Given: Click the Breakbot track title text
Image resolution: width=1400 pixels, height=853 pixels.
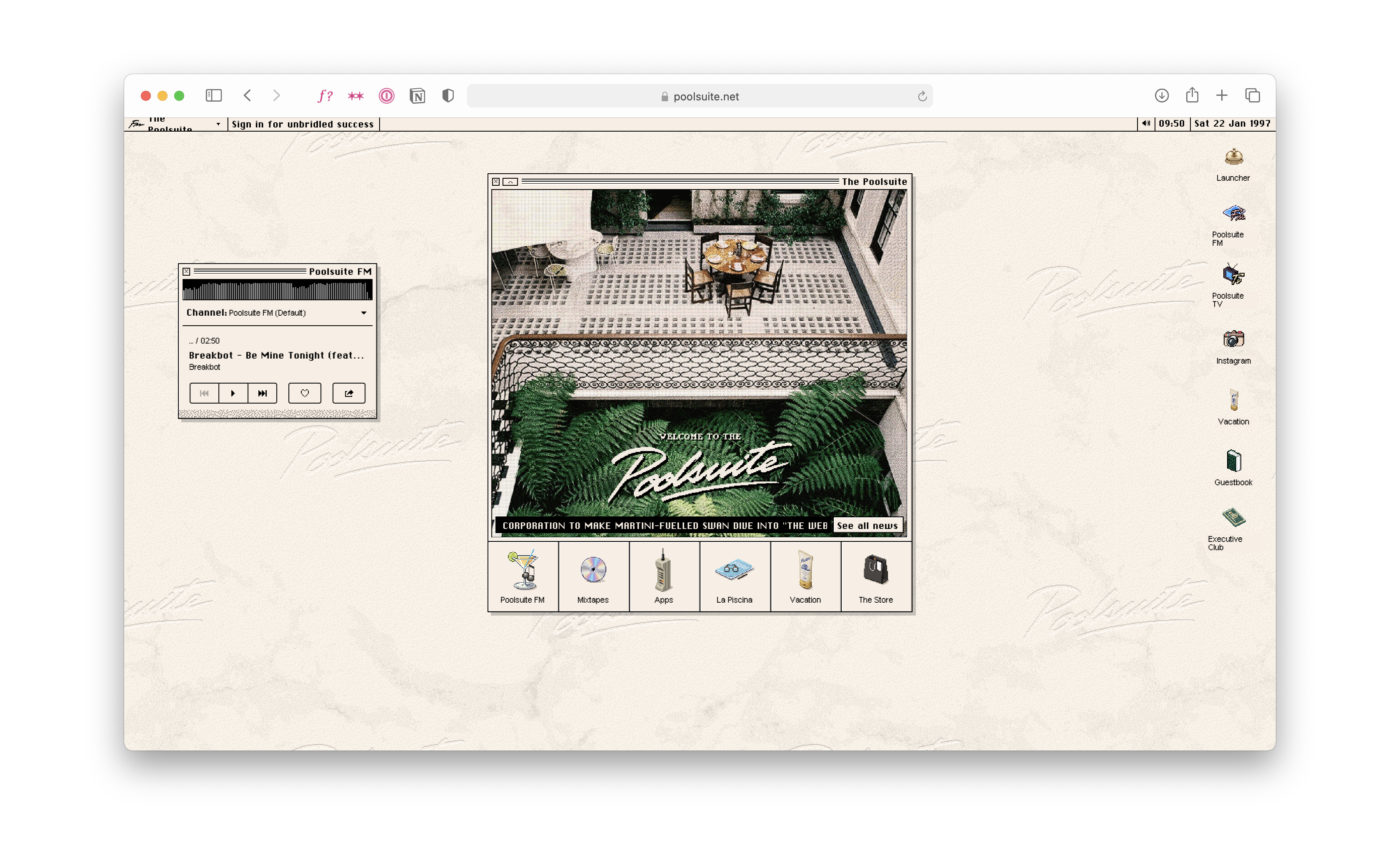Looking at the screenshot, I should pos(276,356).
